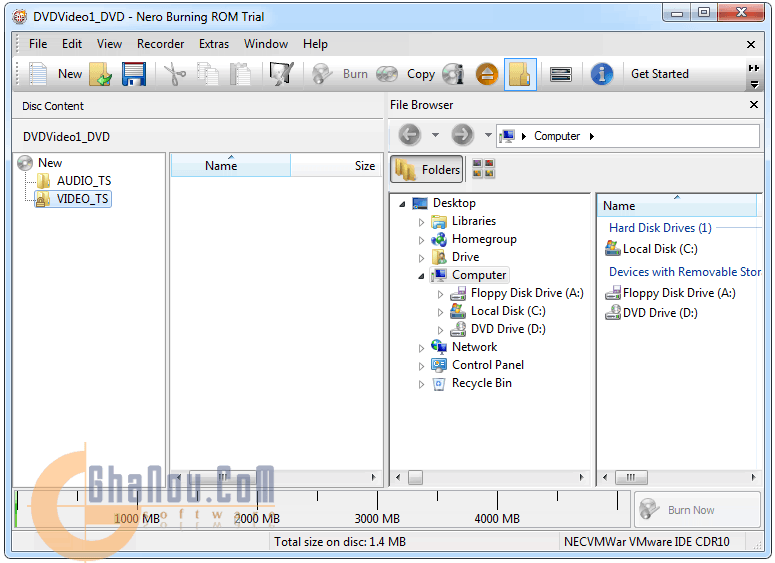Click the select recorder icon next to Paste

[x=282, y=74]
